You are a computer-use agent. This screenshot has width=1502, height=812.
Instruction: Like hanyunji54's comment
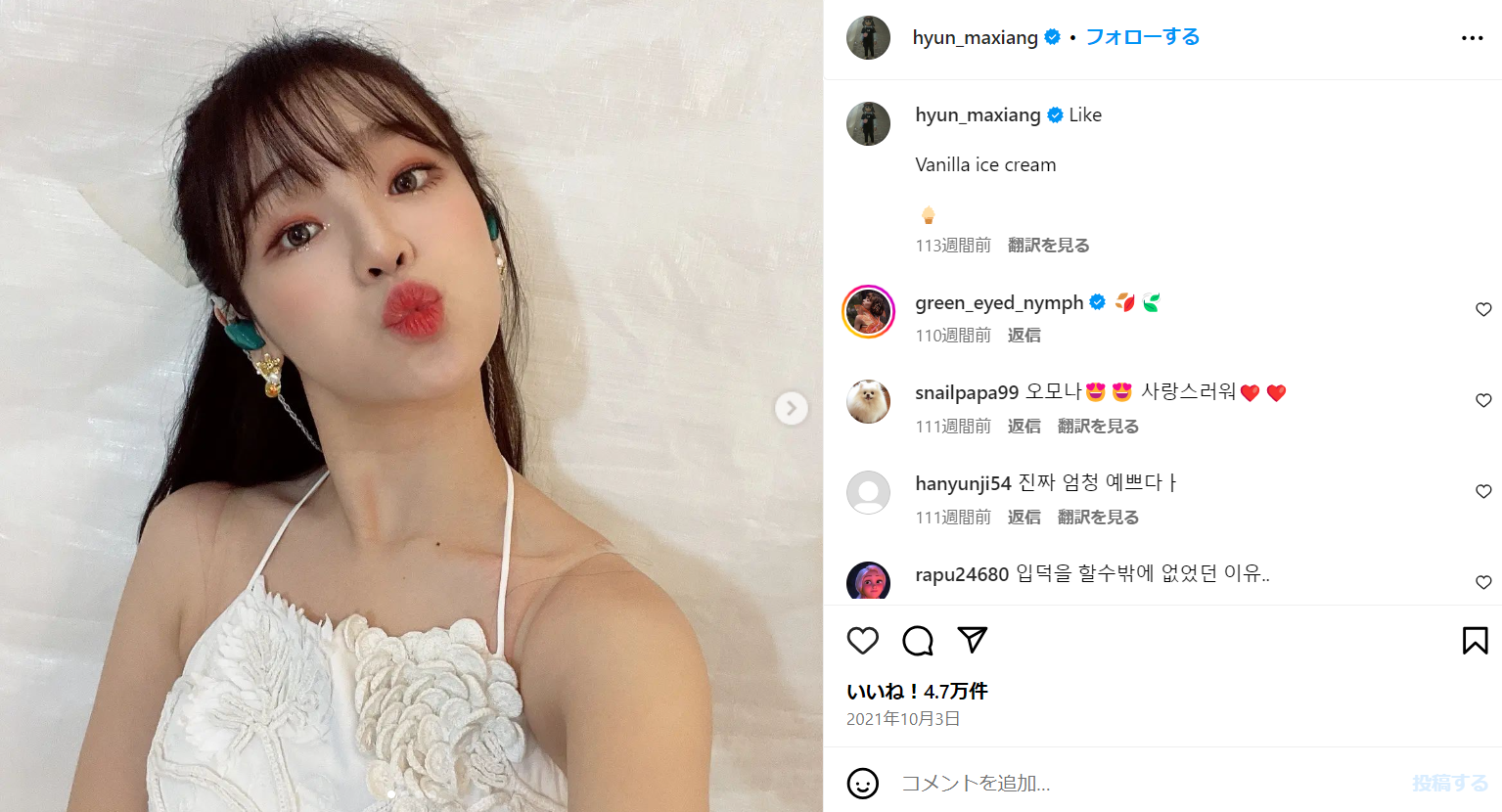click(x=1483, y=491)
